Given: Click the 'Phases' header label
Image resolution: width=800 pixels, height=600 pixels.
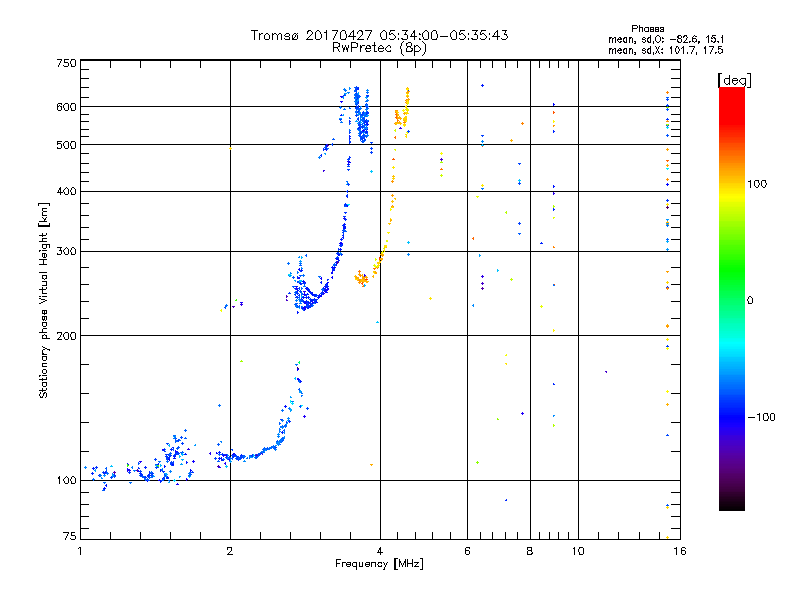Looking at the screenshot, I should click(x=647, y=29).
